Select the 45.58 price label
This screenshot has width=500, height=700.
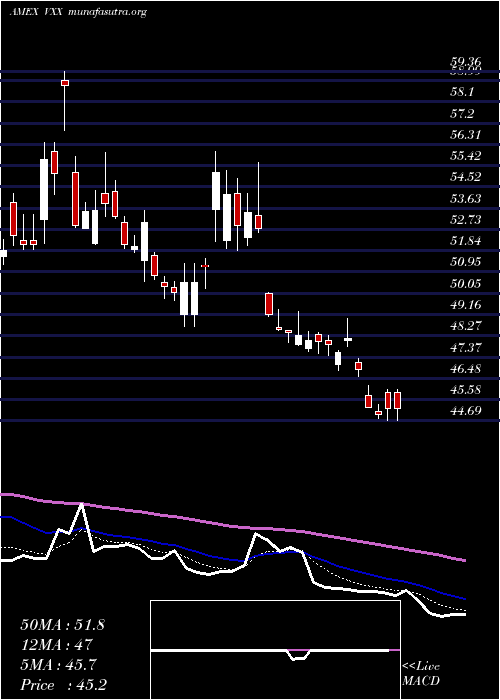[x=466, y=390]
